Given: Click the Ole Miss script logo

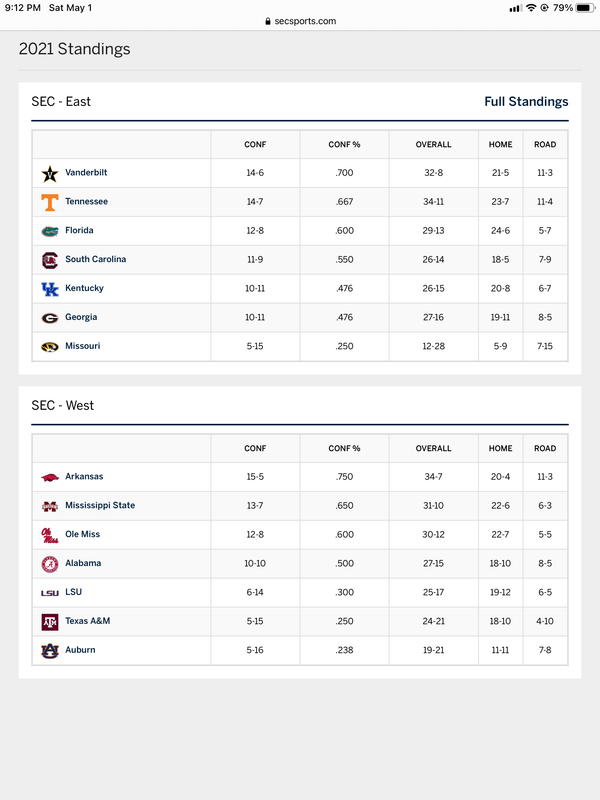Looking at the screenshot, I should pyautogui.click(x=49, y=535).
